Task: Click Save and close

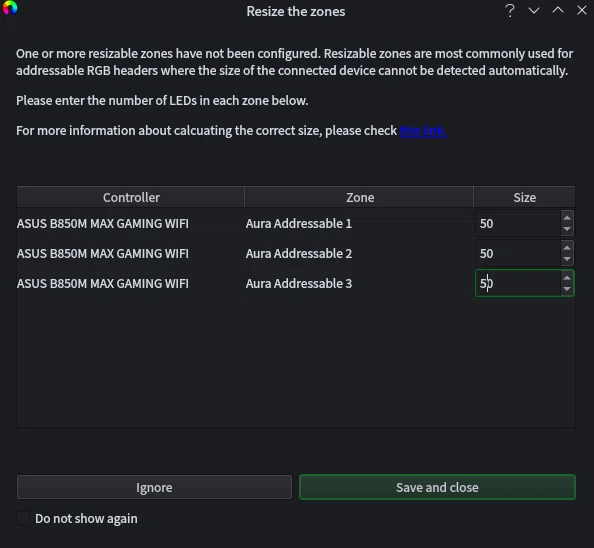Action: (437, 487)
